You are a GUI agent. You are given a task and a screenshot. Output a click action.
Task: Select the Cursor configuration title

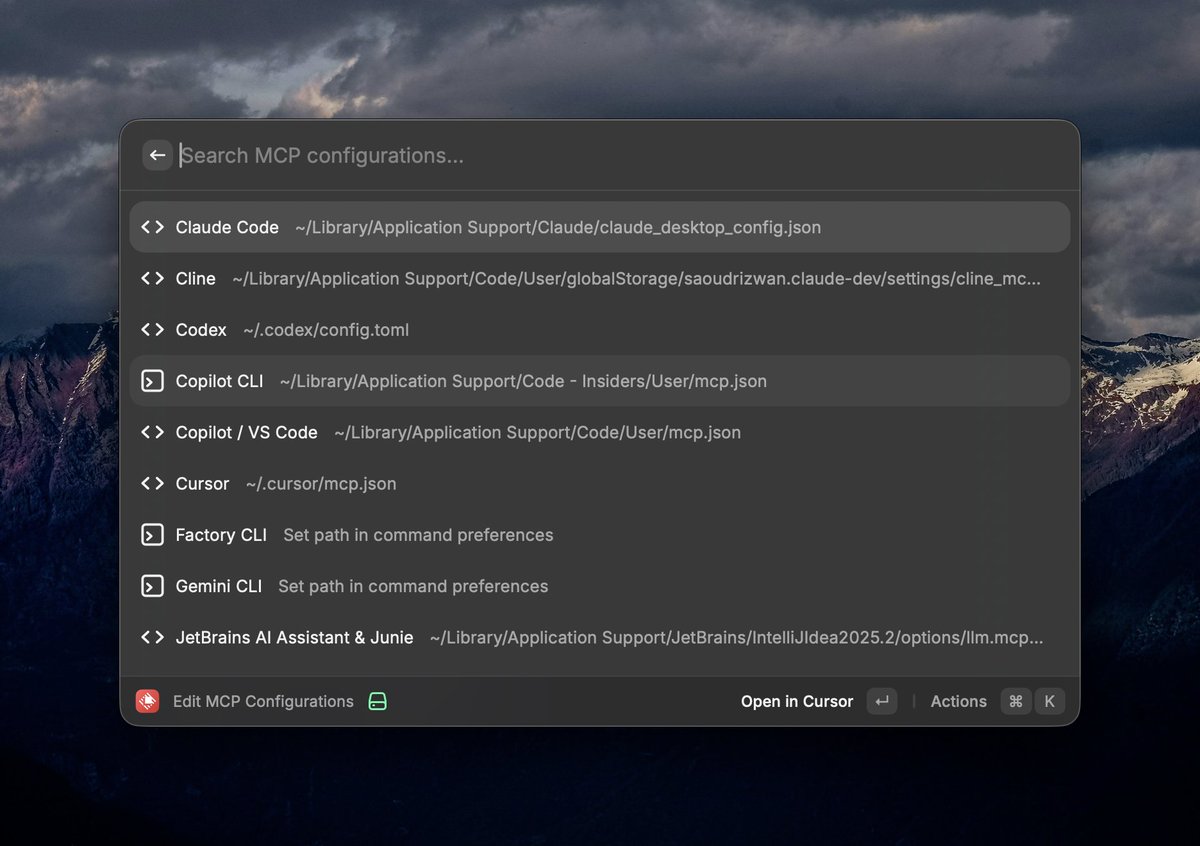coord(202,484)
